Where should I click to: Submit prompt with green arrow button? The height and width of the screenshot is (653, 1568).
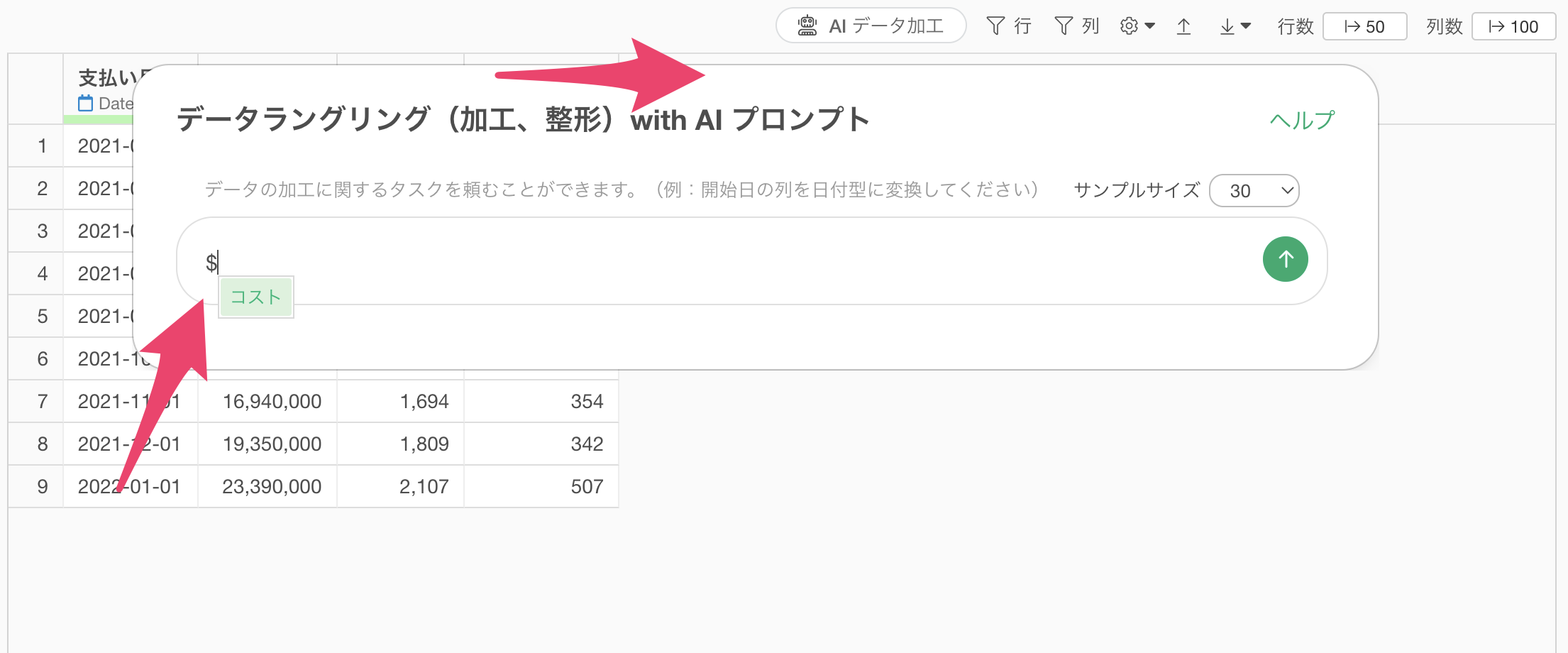click(x=1285, y=259)
